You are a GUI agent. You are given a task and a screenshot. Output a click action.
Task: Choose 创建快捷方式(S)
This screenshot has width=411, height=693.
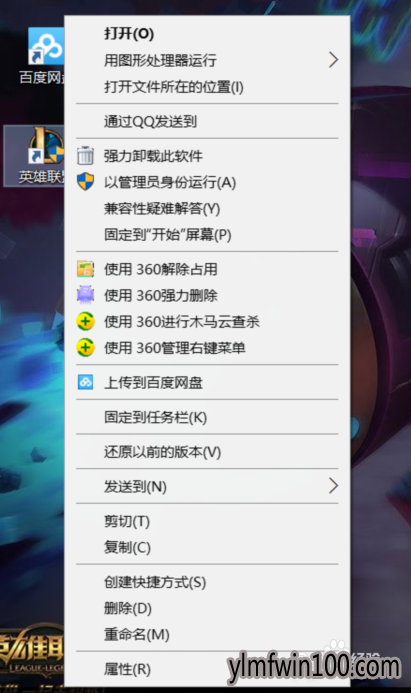point(155,582)
